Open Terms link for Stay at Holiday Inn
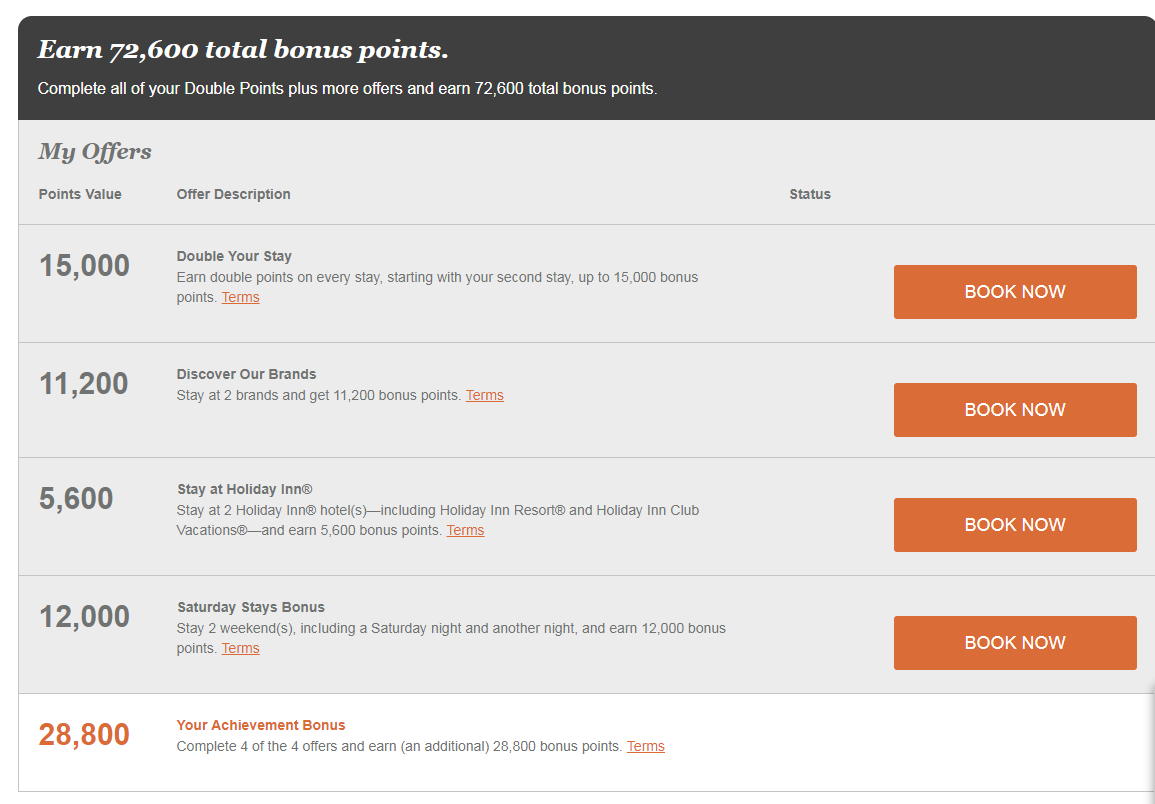This screenshot has height=804, width=1155. pos(466,530)
